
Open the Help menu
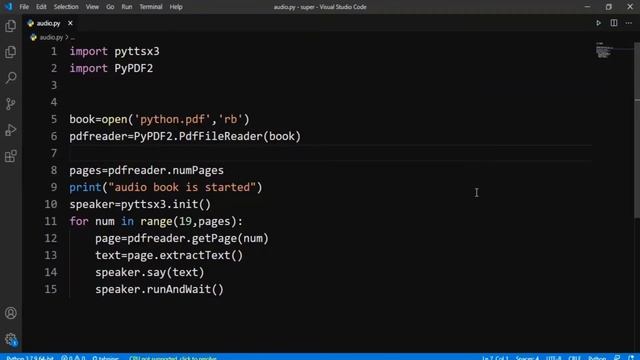[176, 7]
